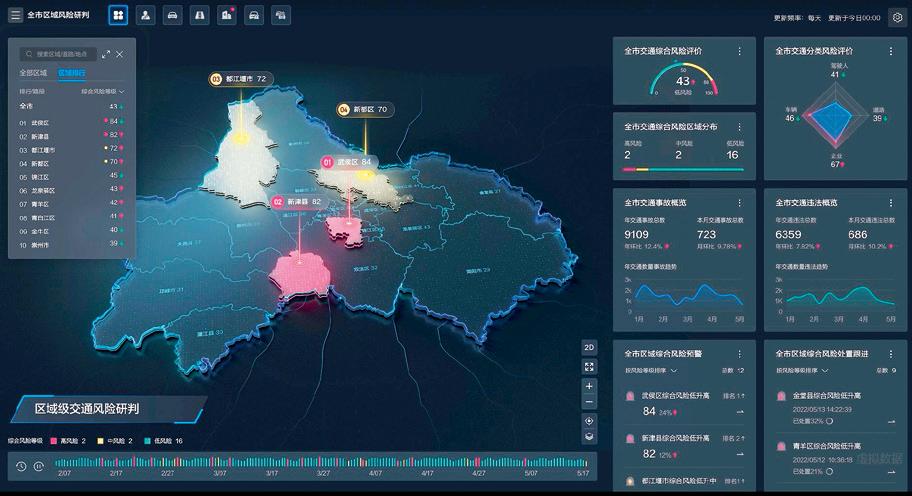
Task: Click the fullscreen map icon below 2D
Action: point(589,367)
